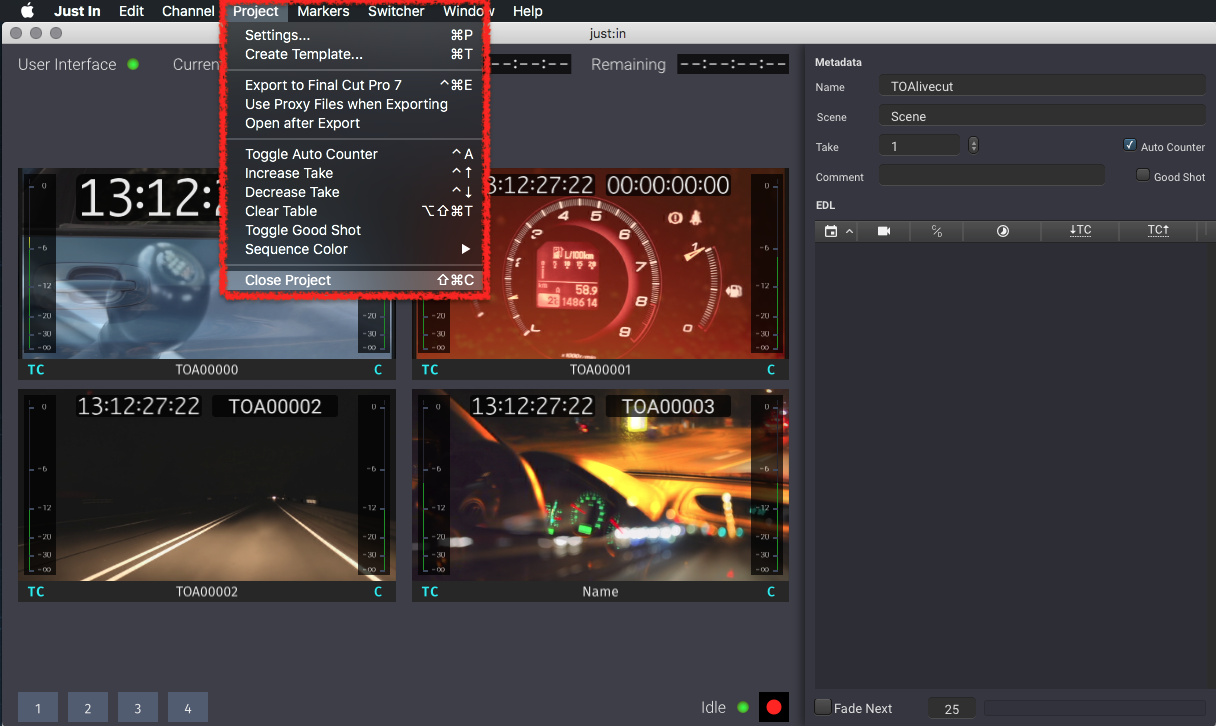Click the TOA00001 clip name label
This screenshot has width=1216, height=726.
tap(601, 369)
